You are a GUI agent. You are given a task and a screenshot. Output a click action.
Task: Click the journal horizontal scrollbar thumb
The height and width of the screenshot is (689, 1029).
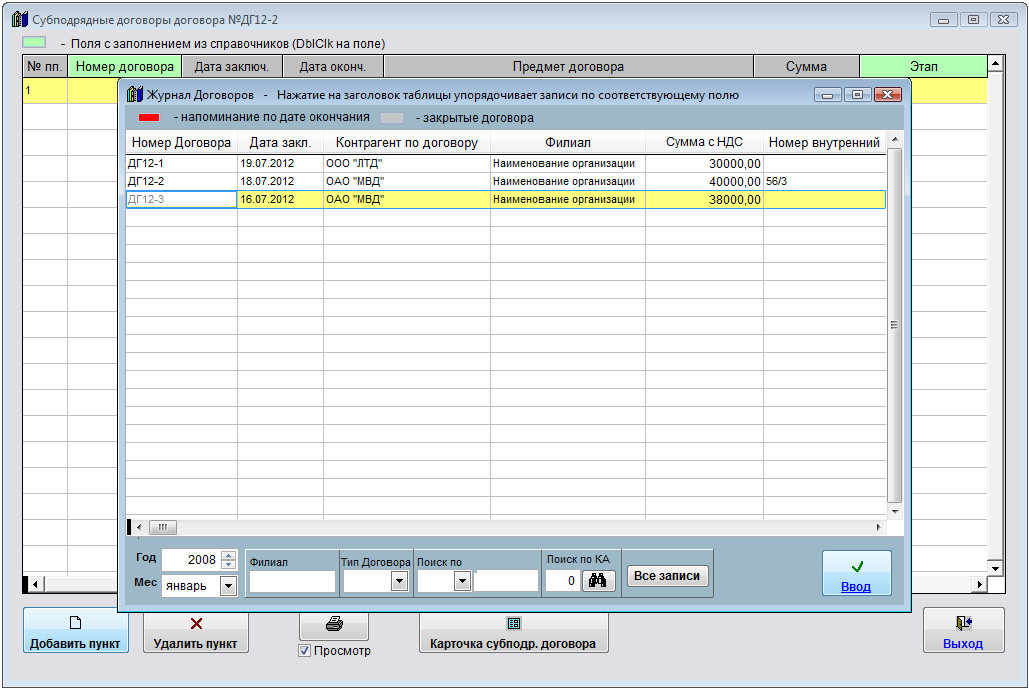point(163,527)
